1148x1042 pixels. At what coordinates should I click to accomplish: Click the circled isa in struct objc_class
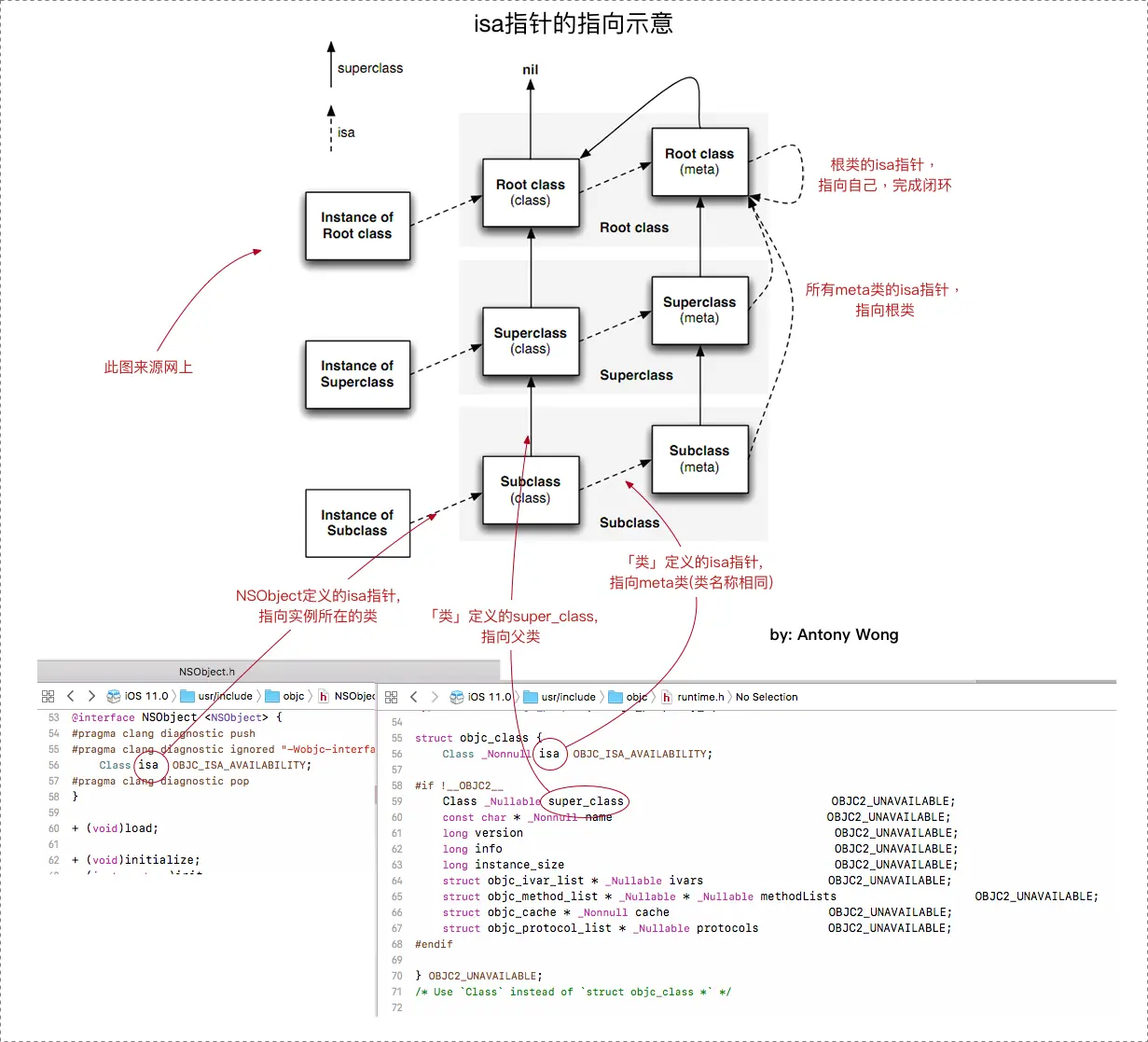(x=550, y=754)
